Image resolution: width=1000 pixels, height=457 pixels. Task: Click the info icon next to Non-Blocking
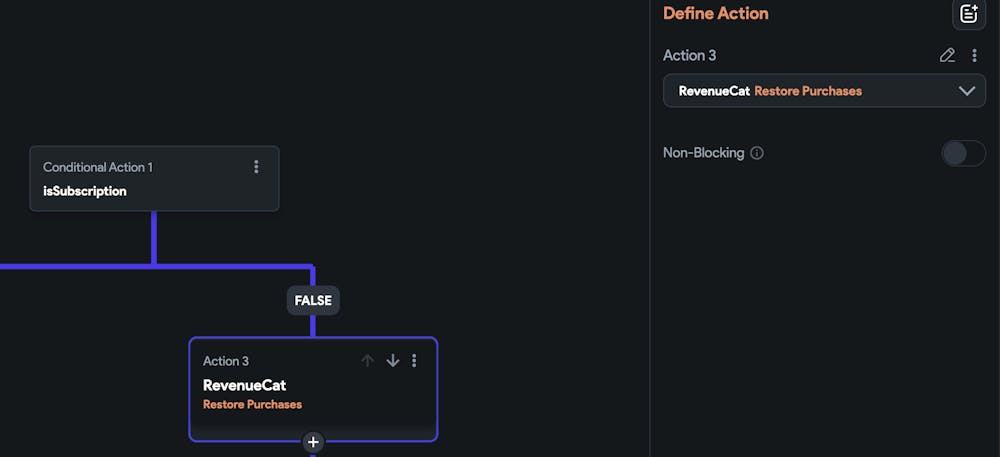[x=757, y=153]
